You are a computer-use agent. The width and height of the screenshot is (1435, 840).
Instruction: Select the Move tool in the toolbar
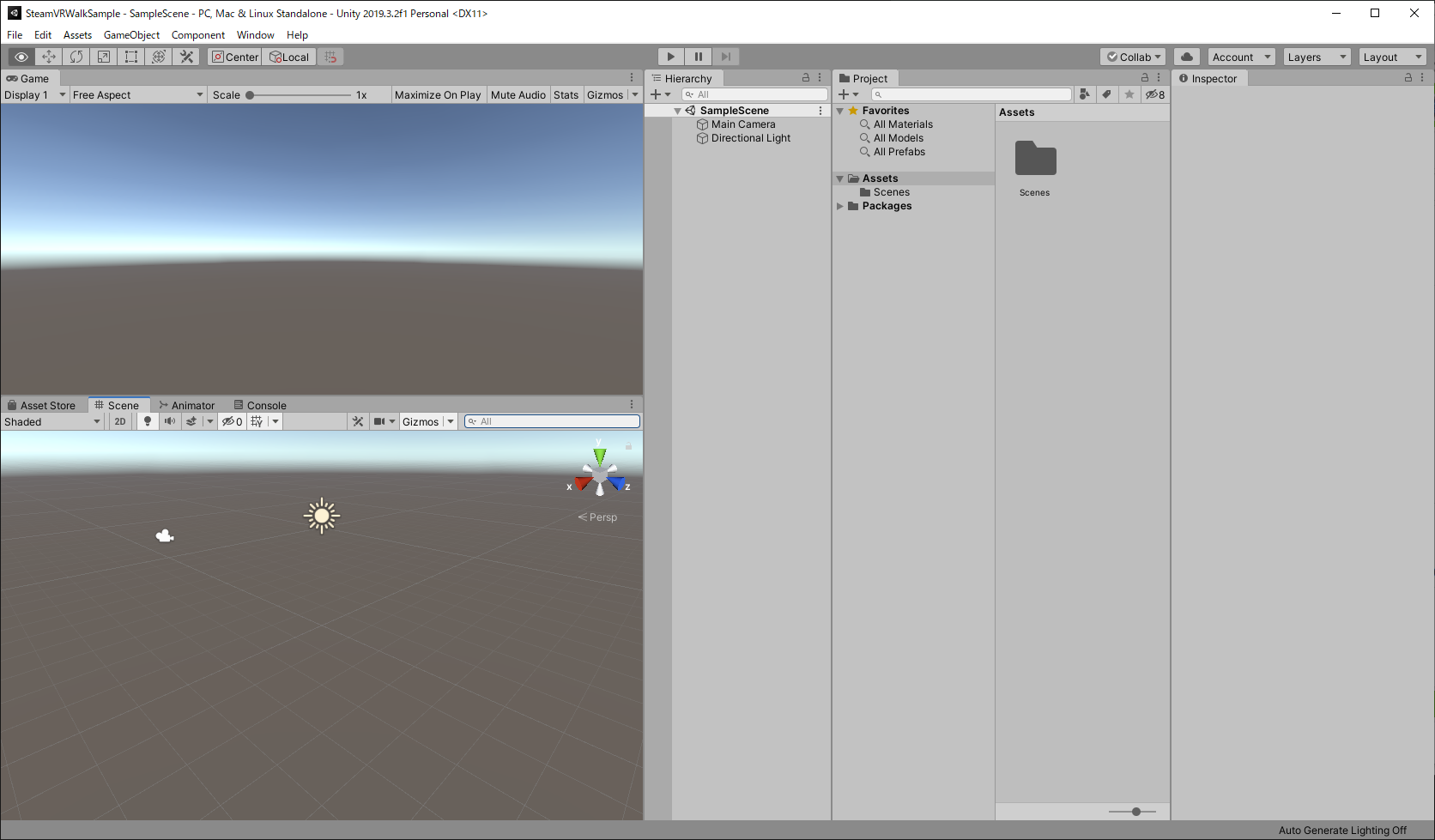pyautogui.click(x=49, y=57)
